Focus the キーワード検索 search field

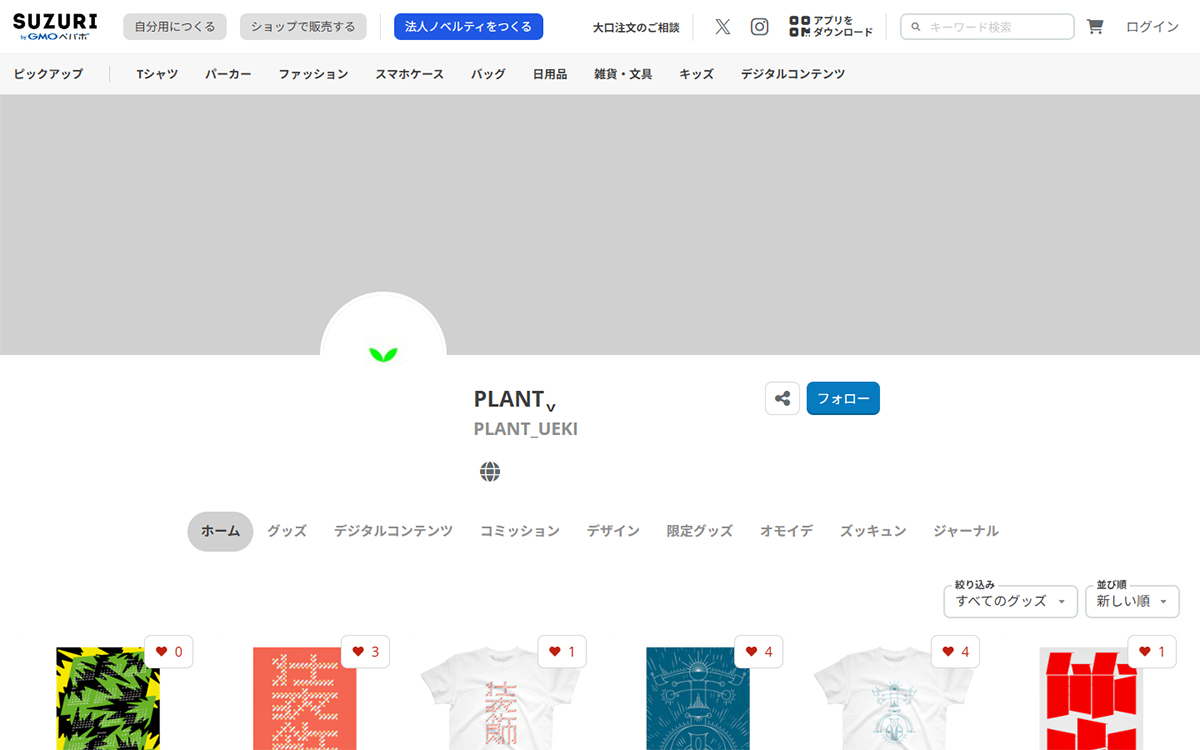tap(995, 27)
